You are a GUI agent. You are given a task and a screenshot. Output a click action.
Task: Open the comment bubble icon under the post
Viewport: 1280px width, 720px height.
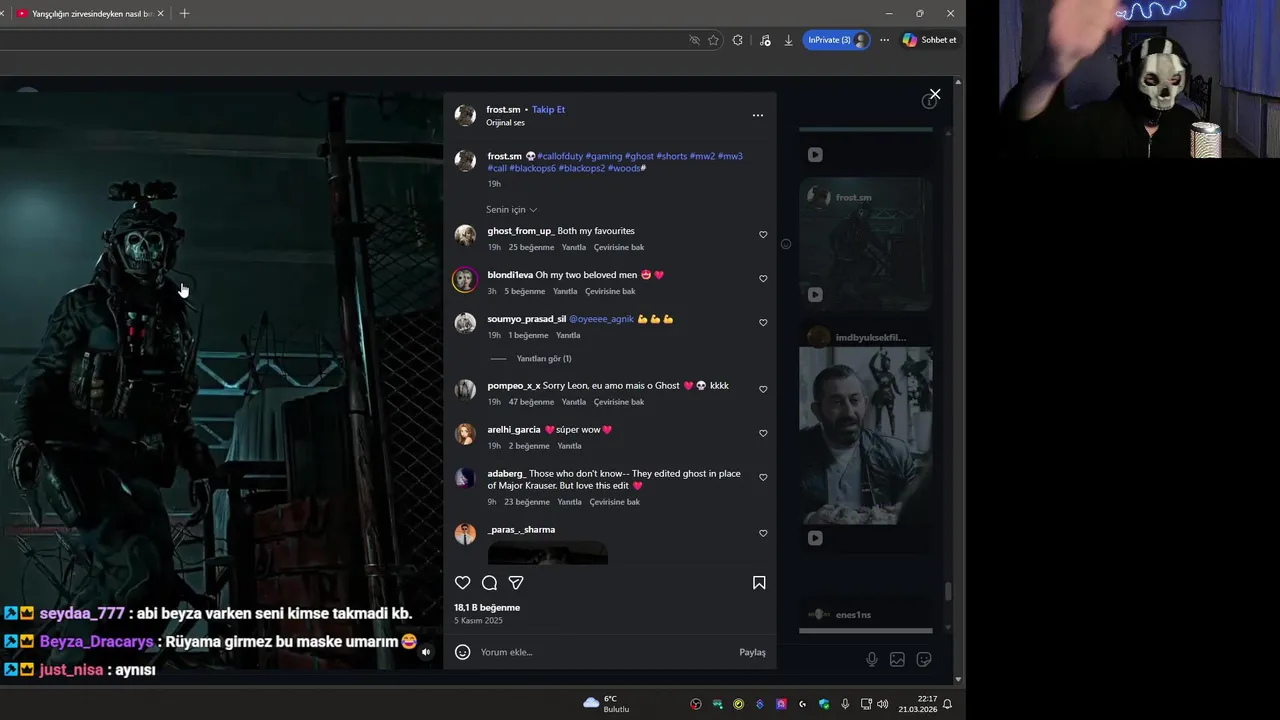[x=489, y=583]
